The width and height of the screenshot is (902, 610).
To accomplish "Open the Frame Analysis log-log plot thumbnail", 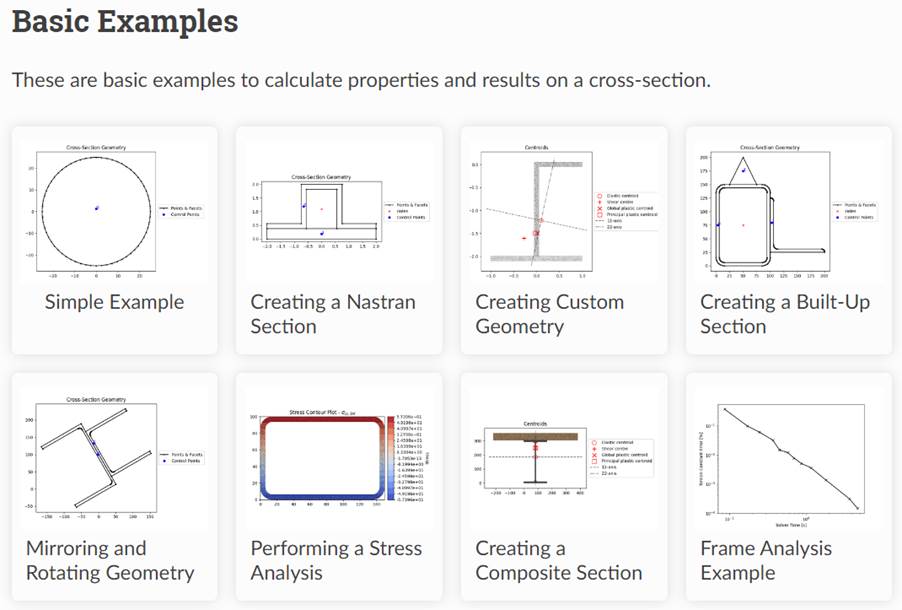I will [789, 458].
